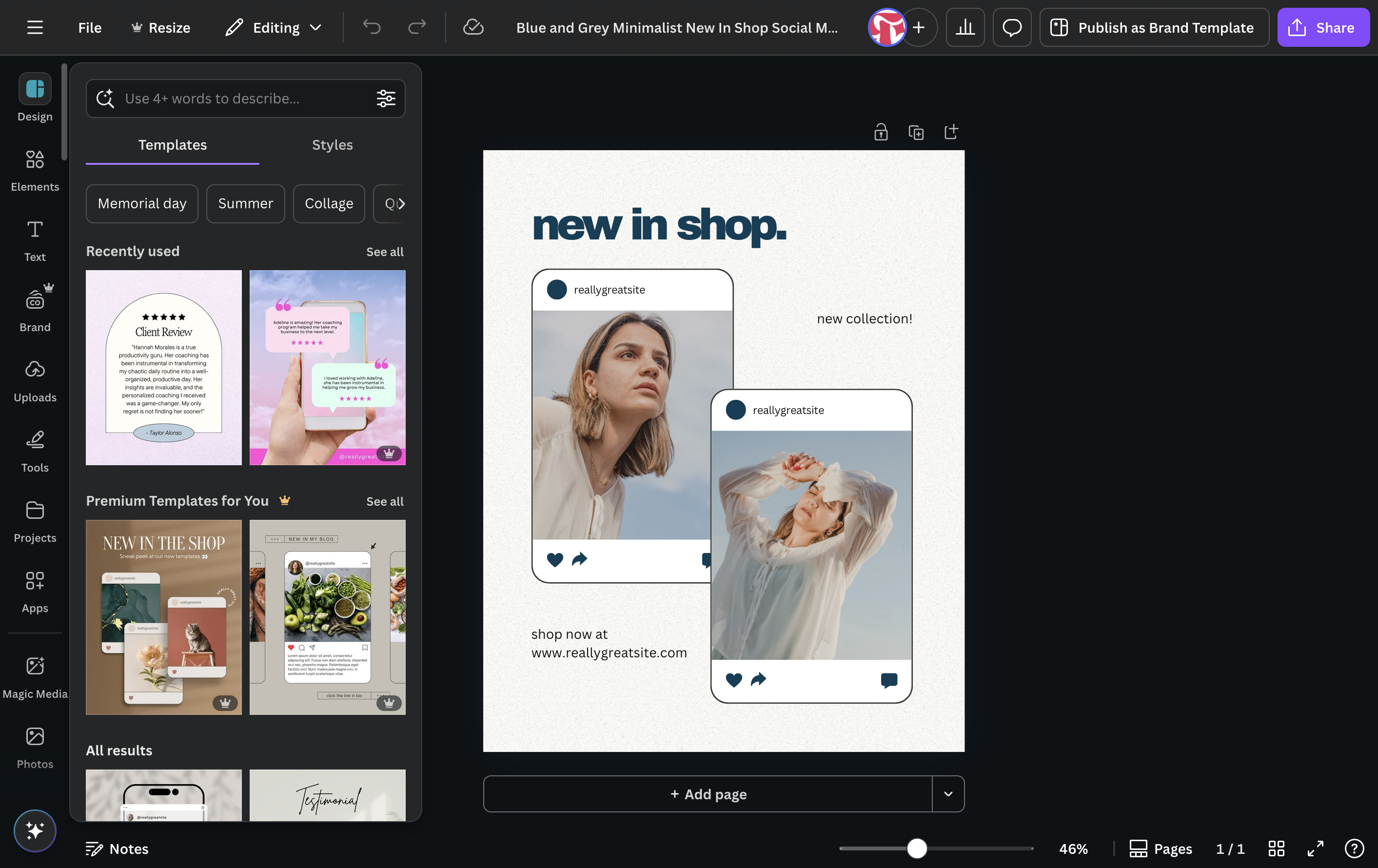Open the Brand sidebar panel
The width and height of the screenshot is (1378, 868).
pos(35,311)
